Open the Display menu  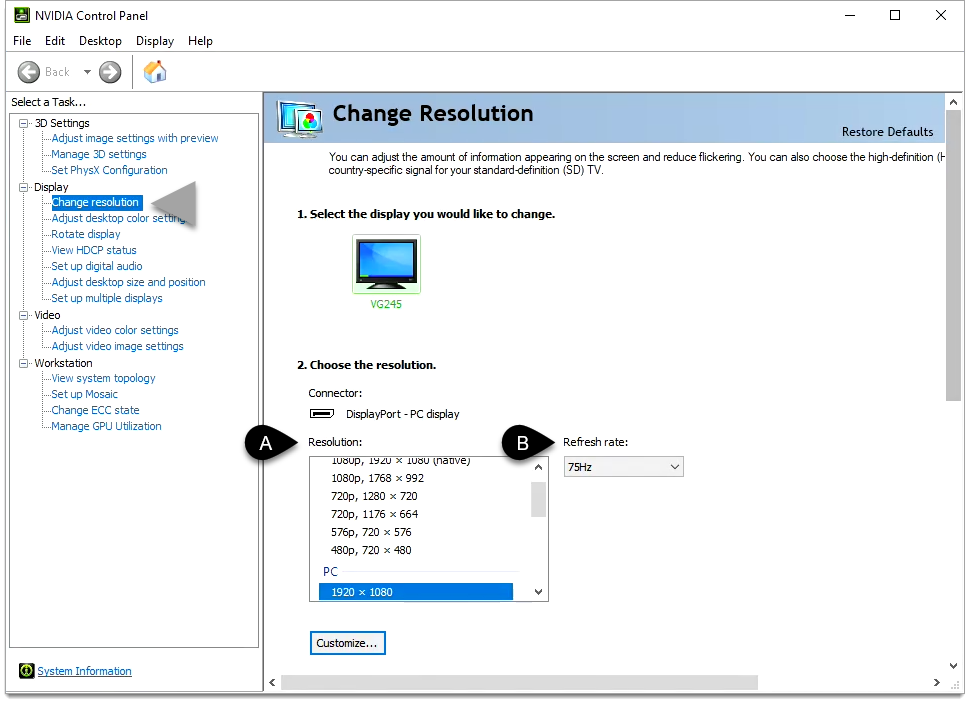pyautogui.click(x=154, y=41)
